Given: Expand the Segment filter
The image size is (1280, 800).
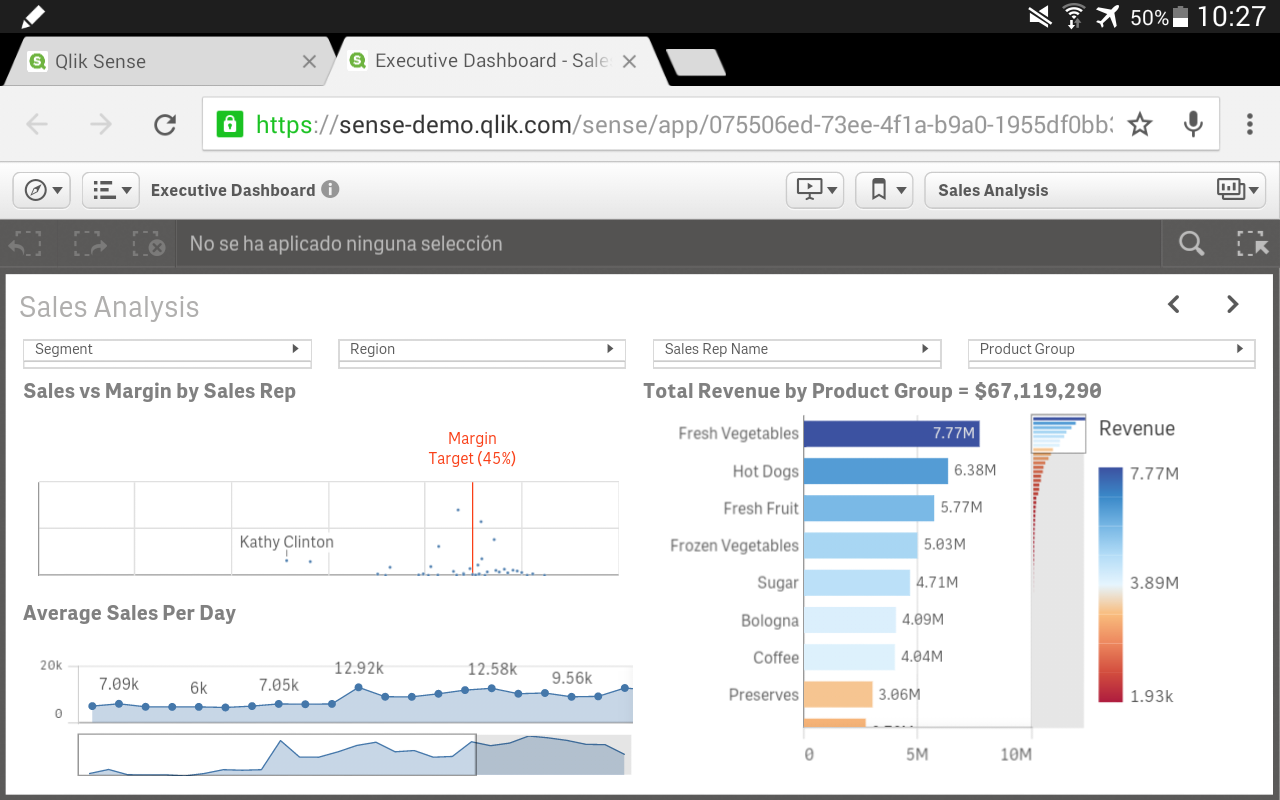Looking at the screenshot, I should (x=167, y=349).
